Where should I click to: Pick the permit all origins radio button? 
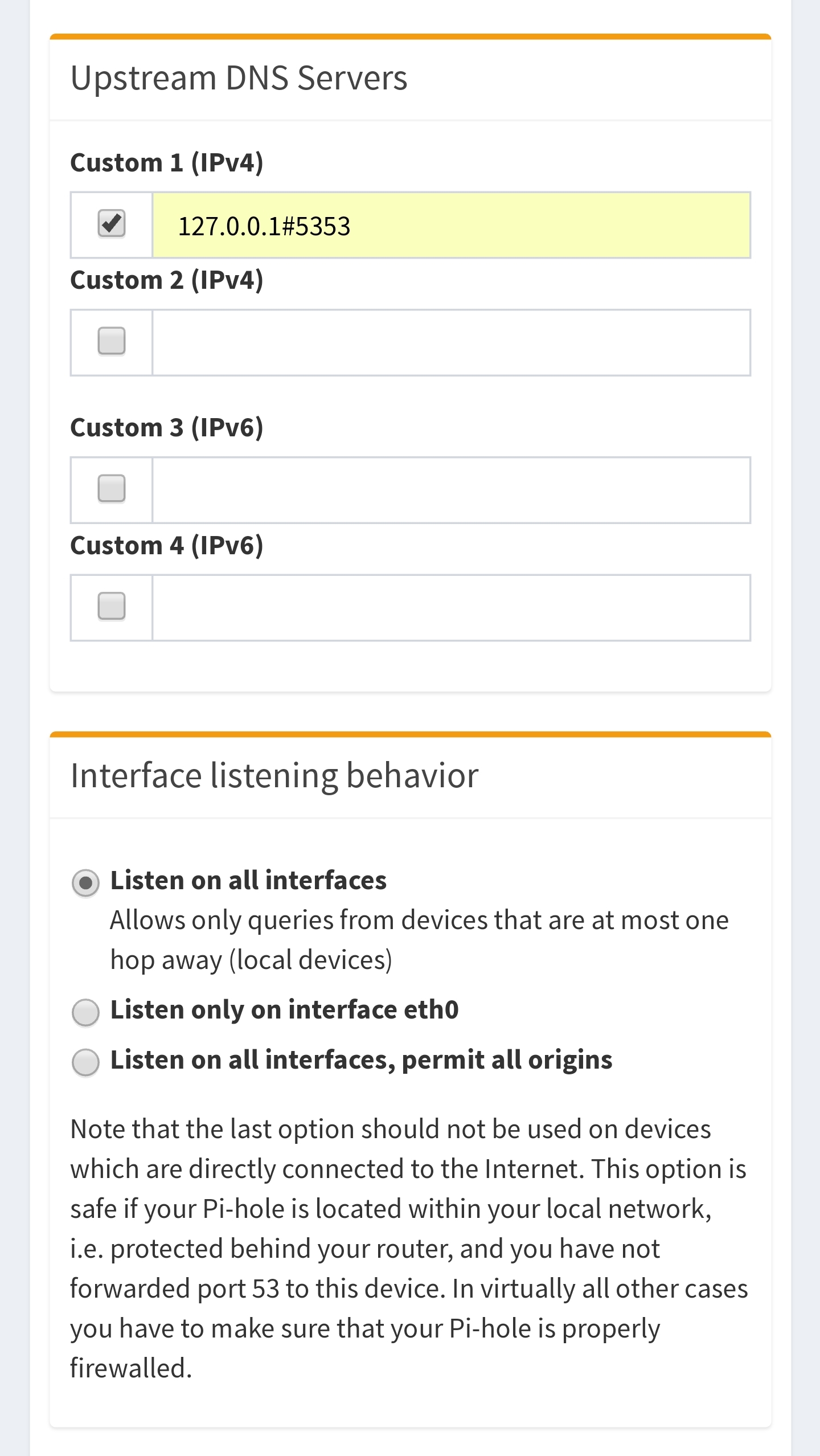pos(86,1062)
